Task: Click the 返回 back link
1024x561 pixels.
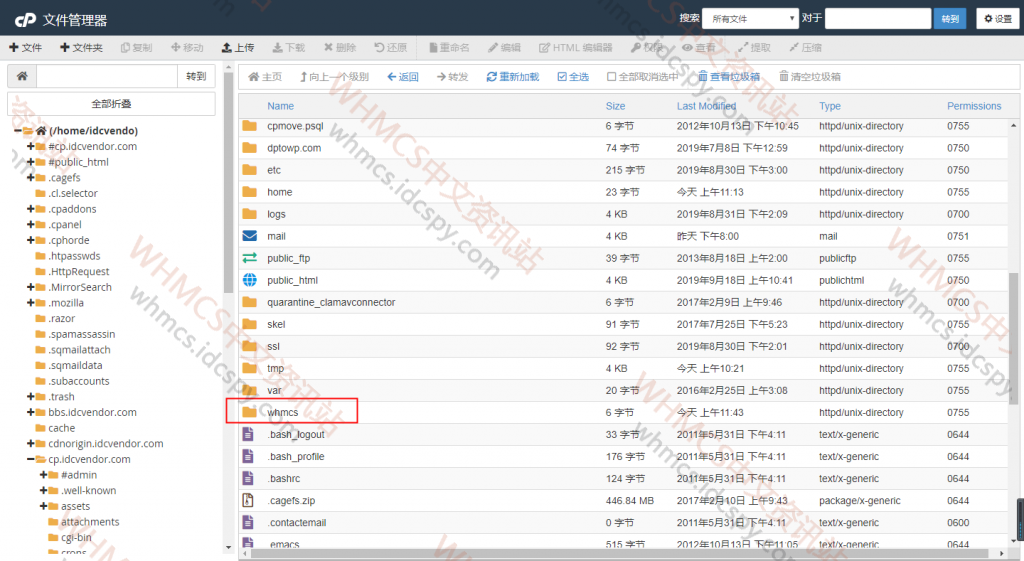Action: (402, 77)
